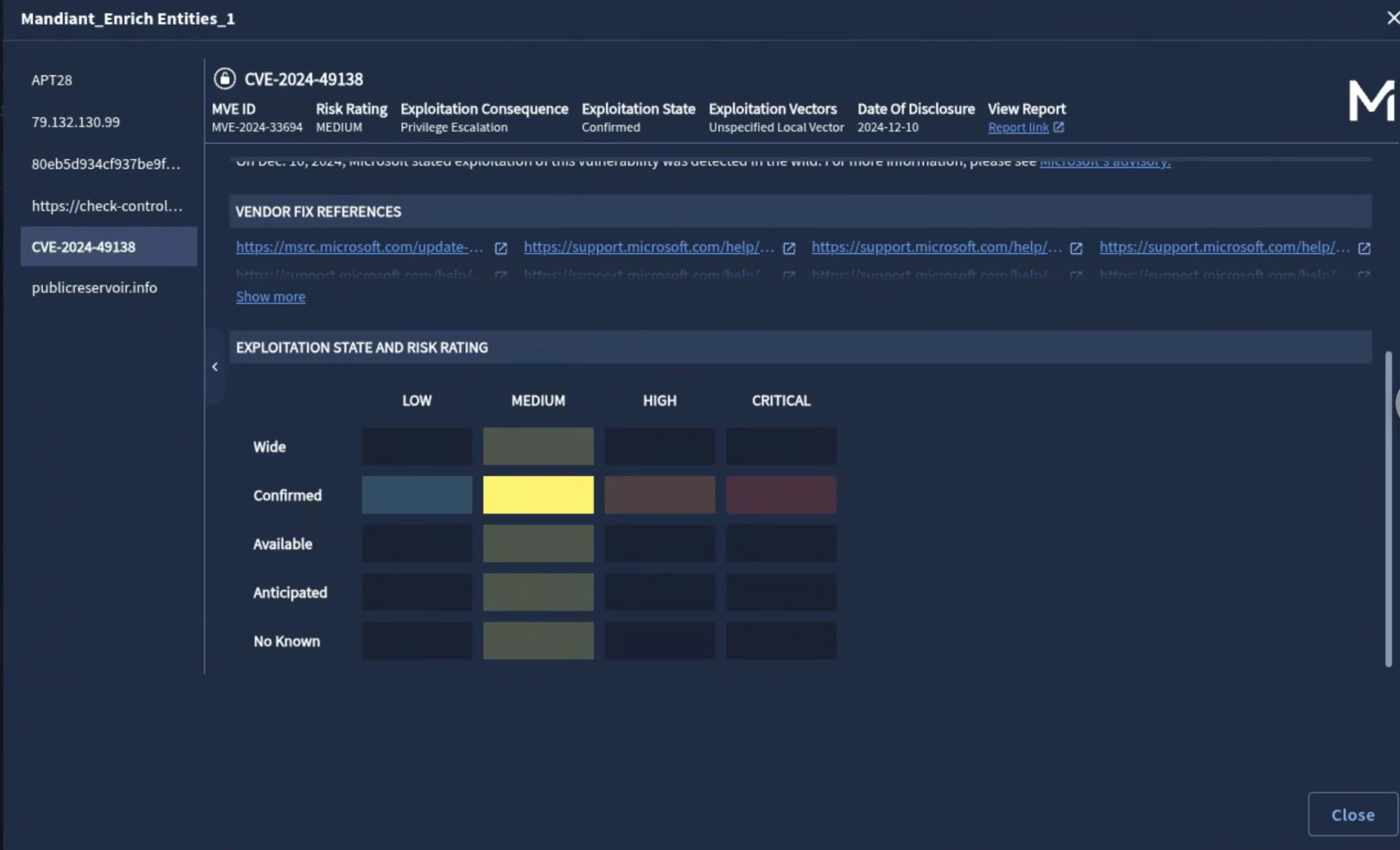Collapse the side panel with left chevron
1400x850 pixels.
click(215, 367)
